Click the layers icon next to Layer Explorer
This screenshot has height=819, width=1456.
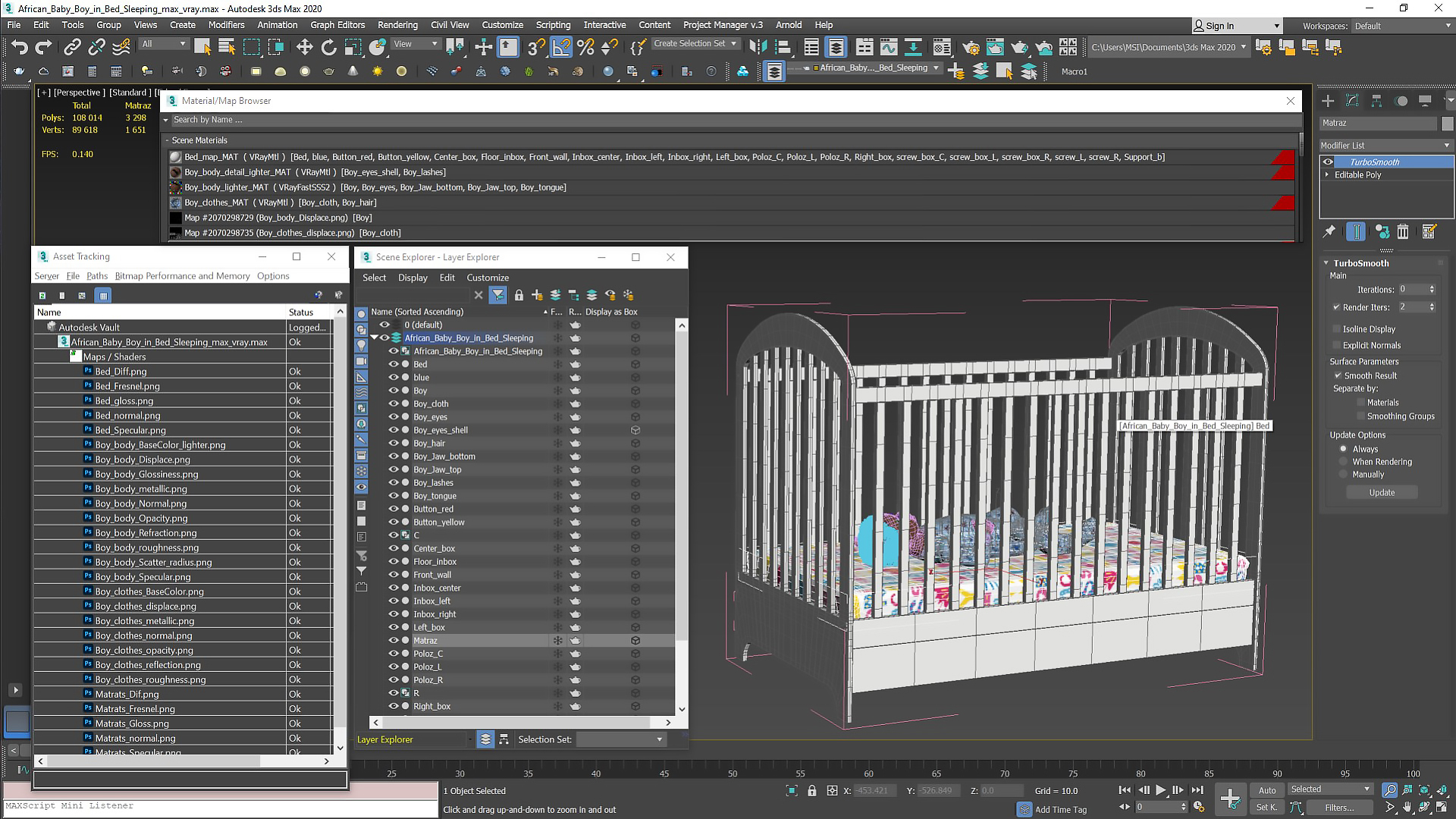485,739
